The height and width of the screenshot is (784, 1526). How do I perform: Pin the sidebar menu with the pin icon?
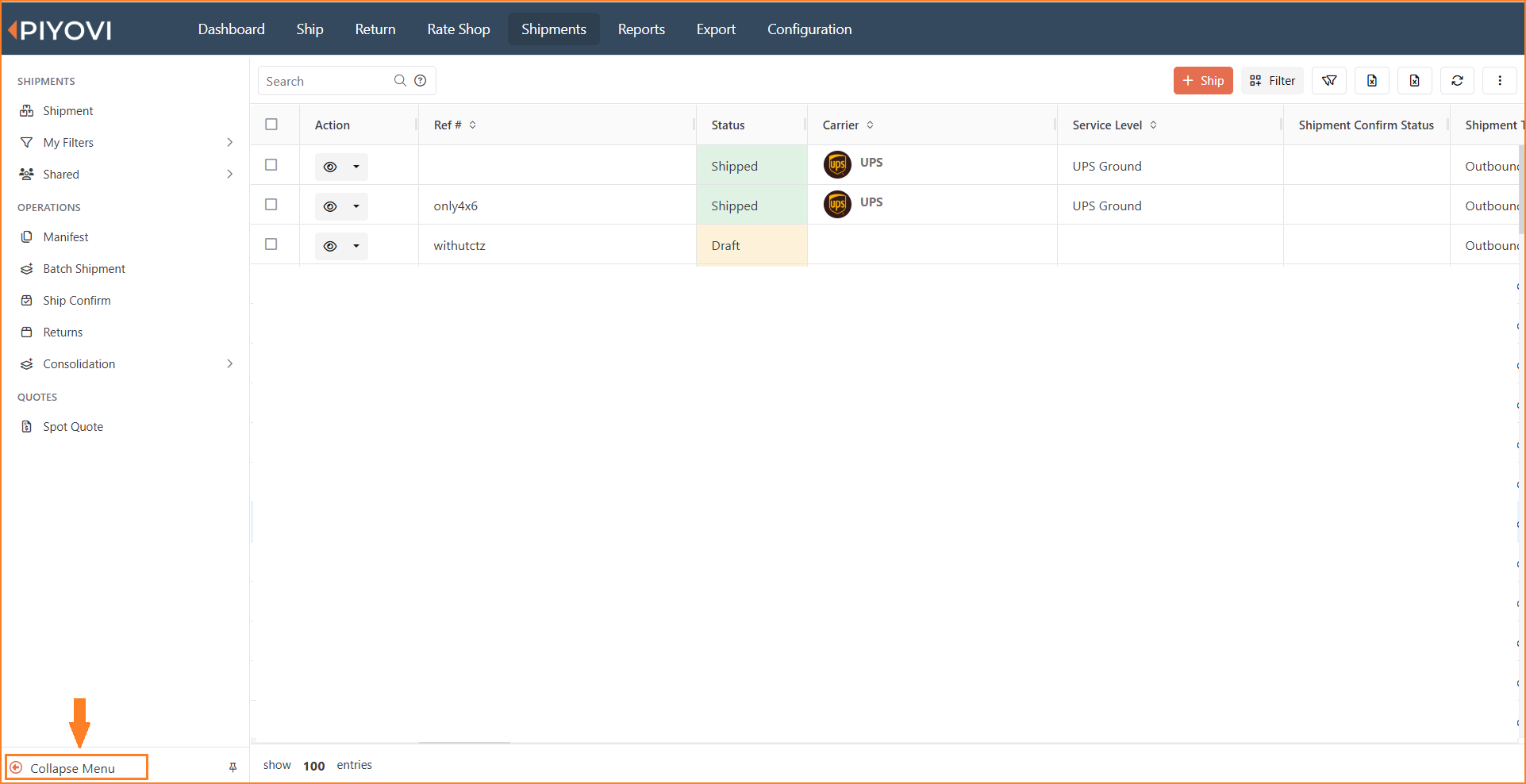233,767
